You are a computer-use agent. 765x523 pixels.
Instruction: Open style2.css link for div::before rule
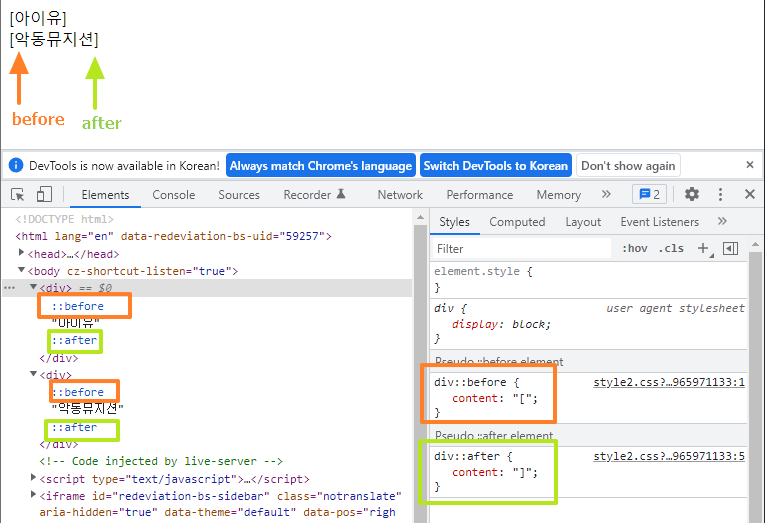669,382
